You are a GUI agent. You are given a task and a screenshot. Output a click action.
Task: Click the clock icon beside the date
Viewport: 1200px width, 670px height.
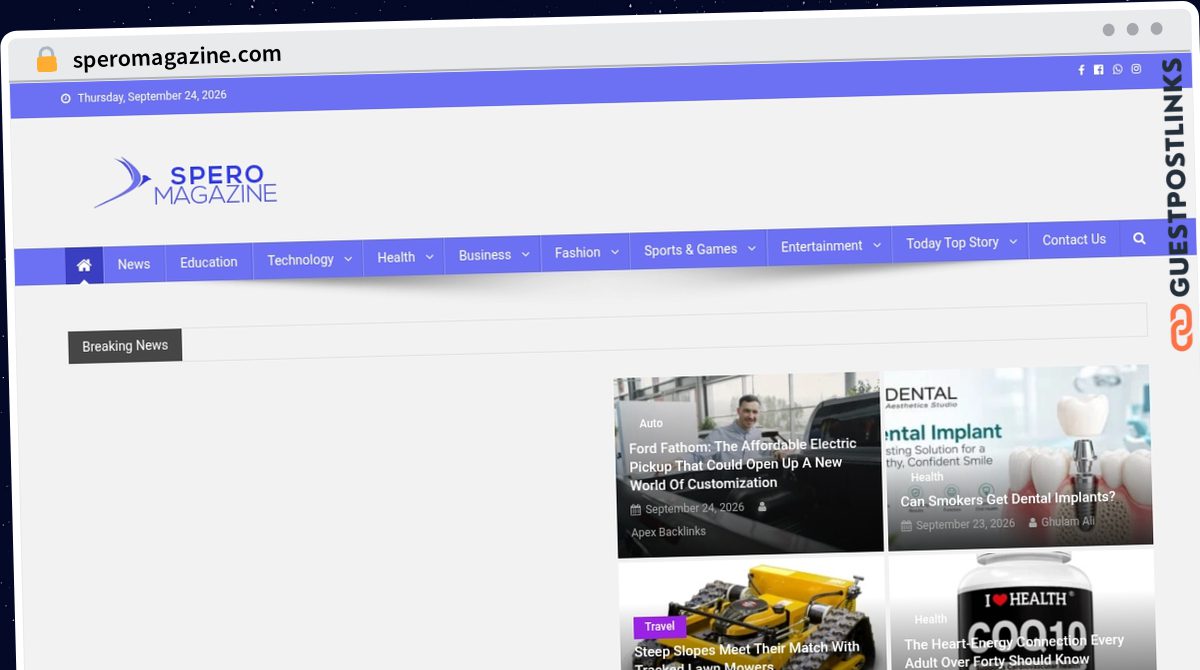(66, 98)
